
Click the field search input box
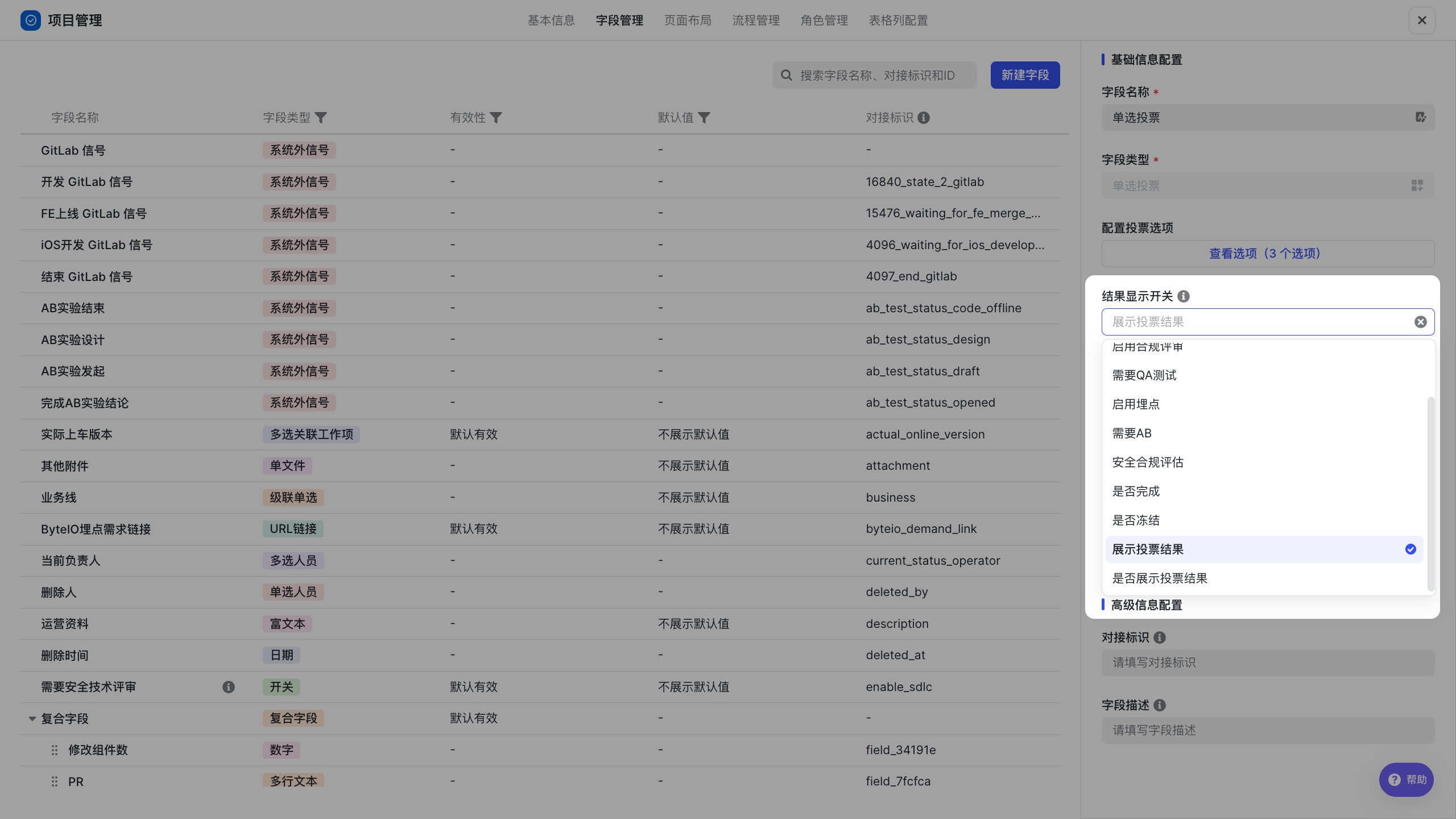pos(875,75)
